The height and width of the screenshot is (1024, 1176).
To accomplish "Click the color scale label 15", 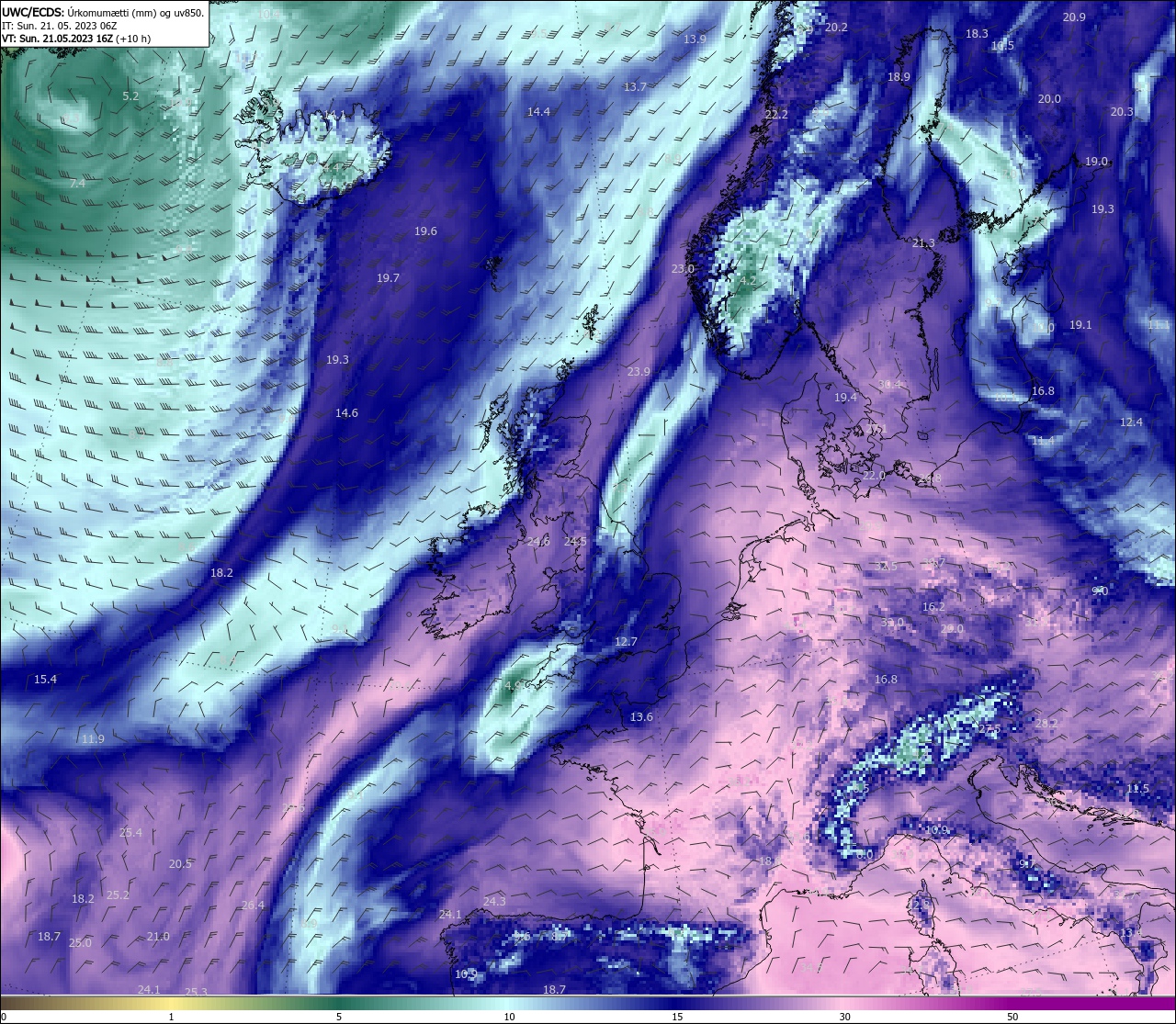I will pos(677,1017).
